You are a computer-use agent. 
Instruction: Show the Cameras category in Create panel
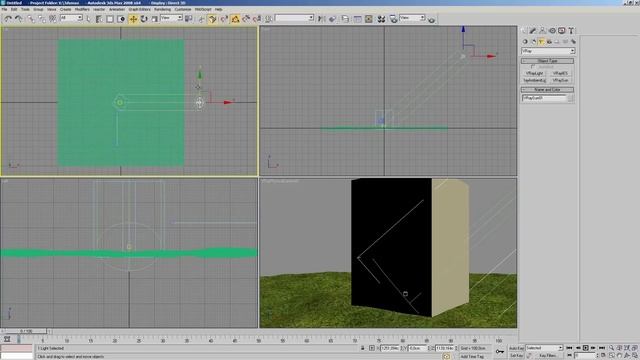[x=549, y=42]
